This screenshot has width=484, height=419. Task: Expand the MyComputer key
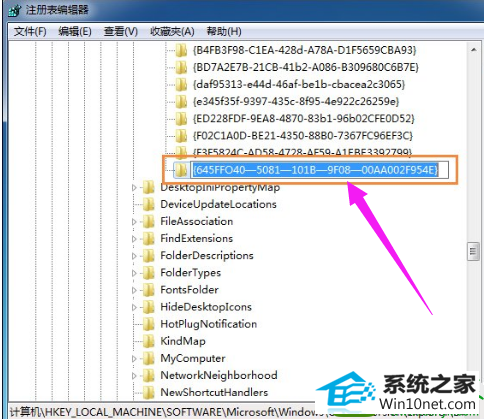pyautogui.click(x=134, y=359)
